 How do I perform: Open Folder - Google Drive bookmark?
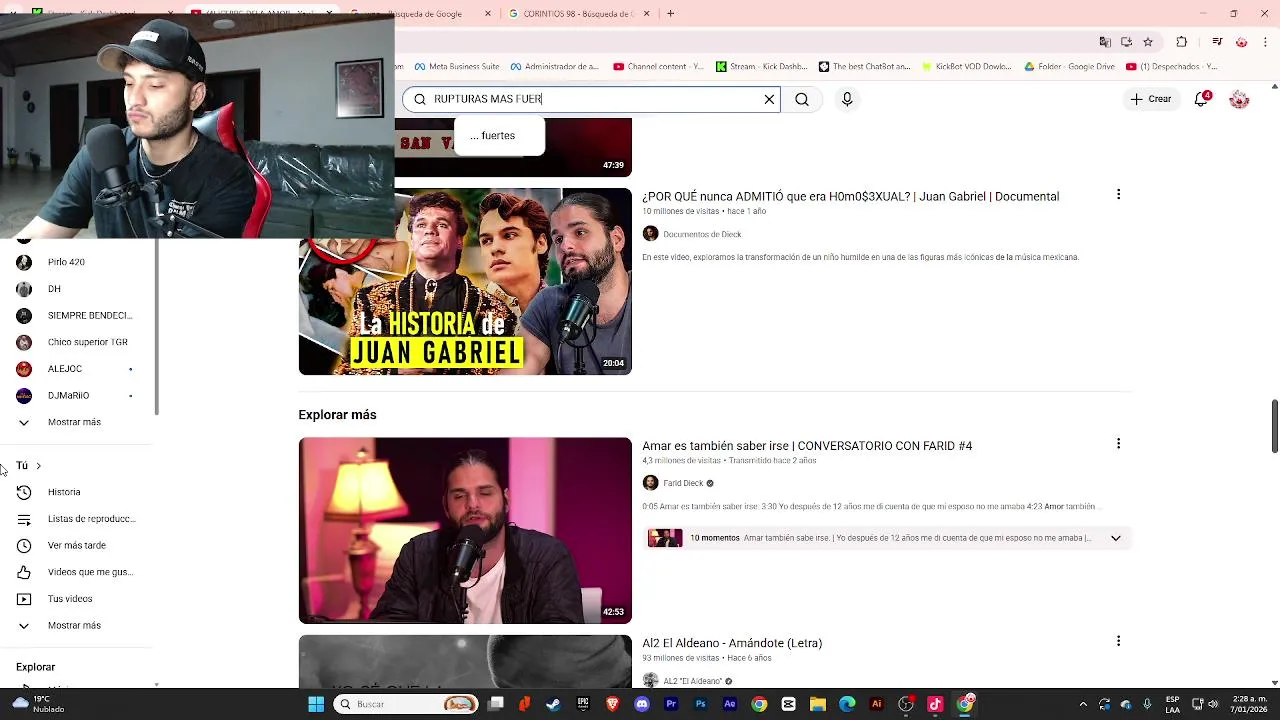[1069, 67]
